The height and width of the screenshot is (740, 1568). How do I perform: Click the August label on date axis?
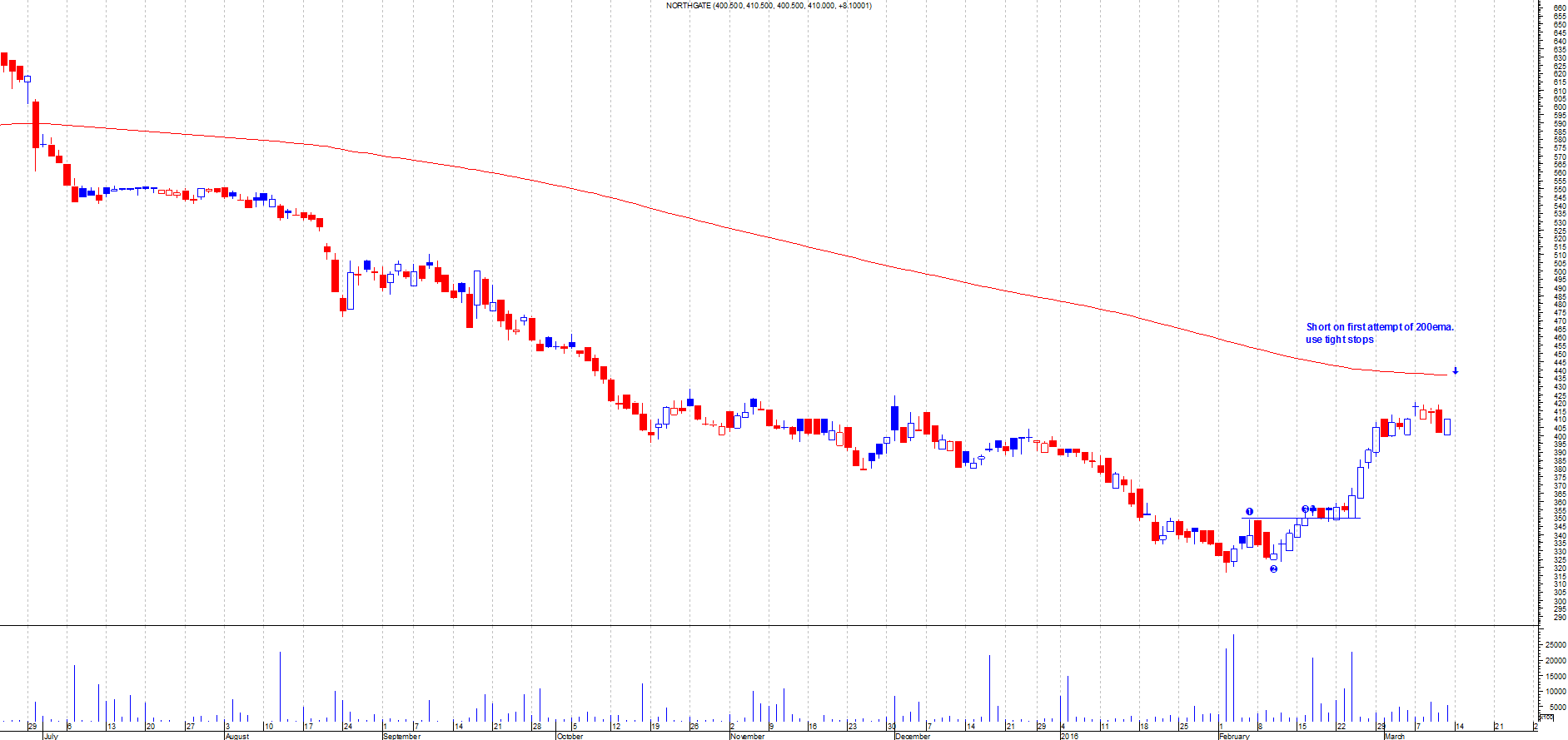tap(237, 736)
